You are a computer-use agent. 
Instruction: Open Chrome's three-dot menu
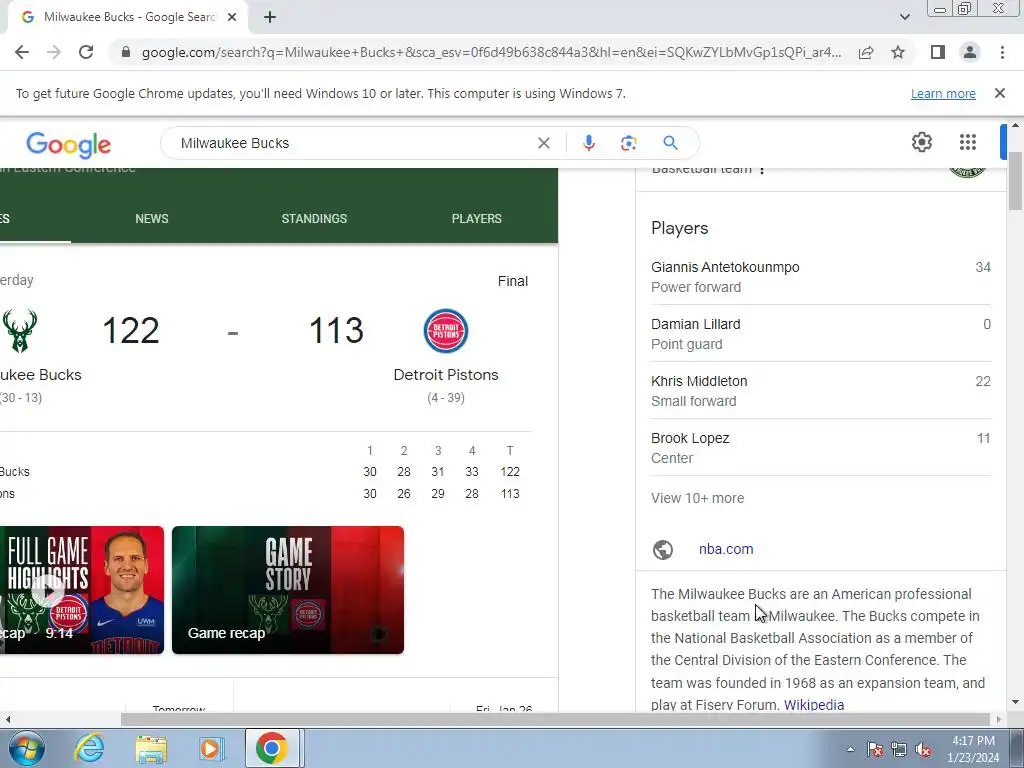[x=1002, y=52]
